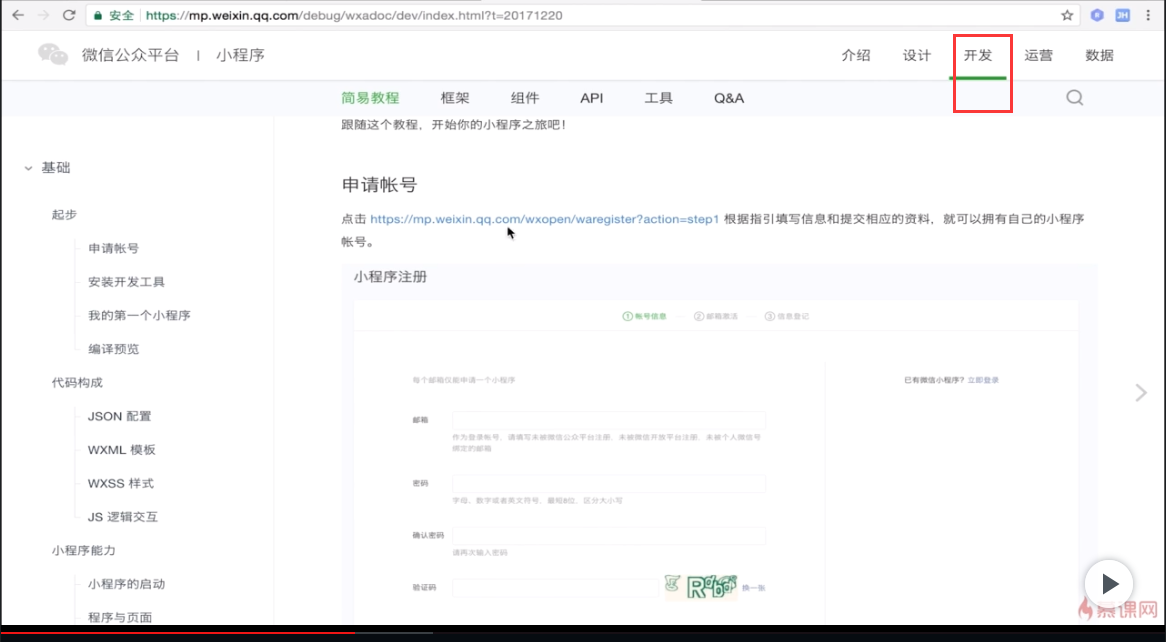The image size is (1166, 642).
Task: Open JSON 配置 in the sidebar
Action: [x=119, y=416]
